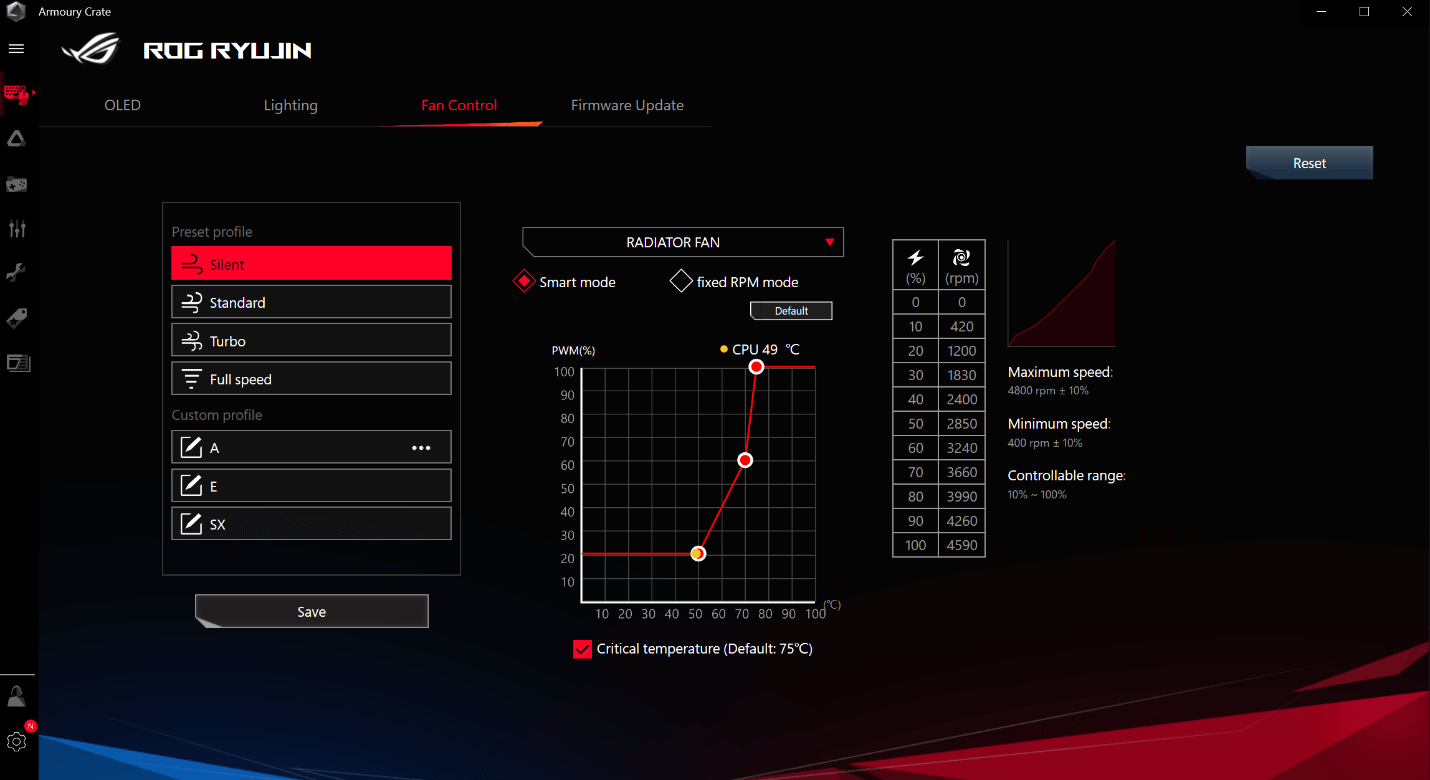Click the lightning bolt PWM column header

pyautogui.click(x=915, y=258)
